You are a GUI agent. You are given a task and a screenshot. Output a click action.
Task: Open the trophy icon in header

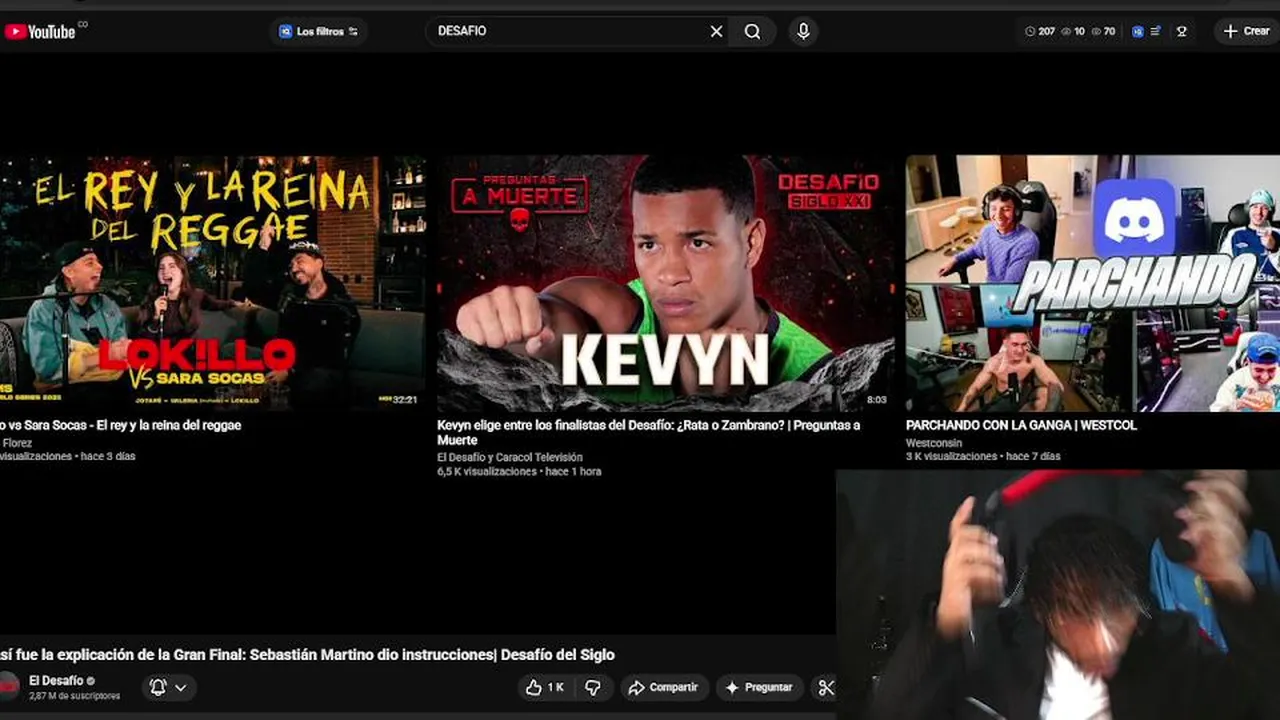pos(1181,31)
